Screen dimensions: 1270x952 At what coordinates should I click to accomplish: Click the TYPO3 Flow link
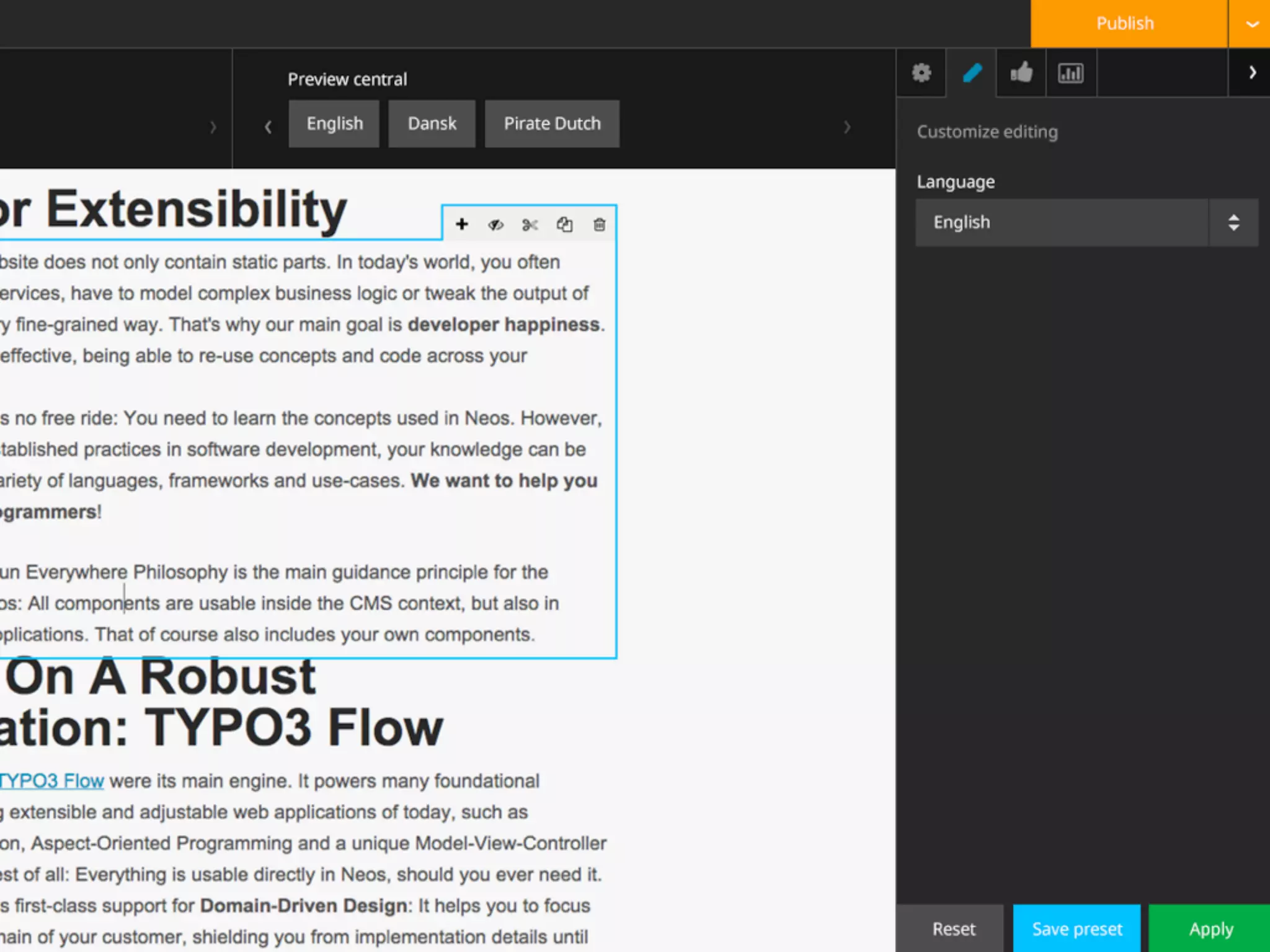tap(52, 781)
